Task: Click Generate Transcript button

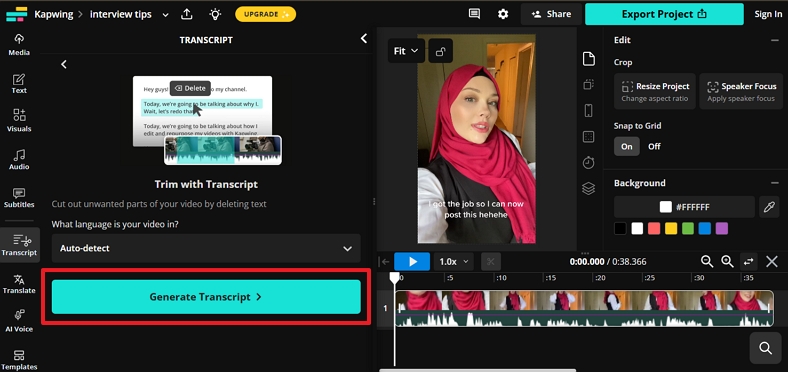Action: coord(206,297)
